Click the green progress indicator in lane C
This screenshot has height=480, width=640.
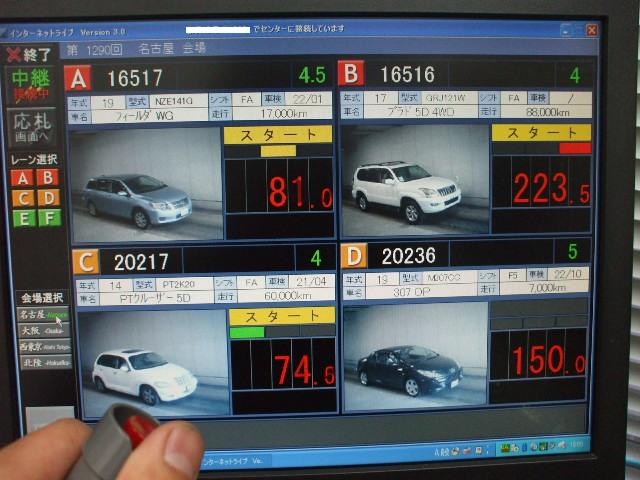coord(247,331)
